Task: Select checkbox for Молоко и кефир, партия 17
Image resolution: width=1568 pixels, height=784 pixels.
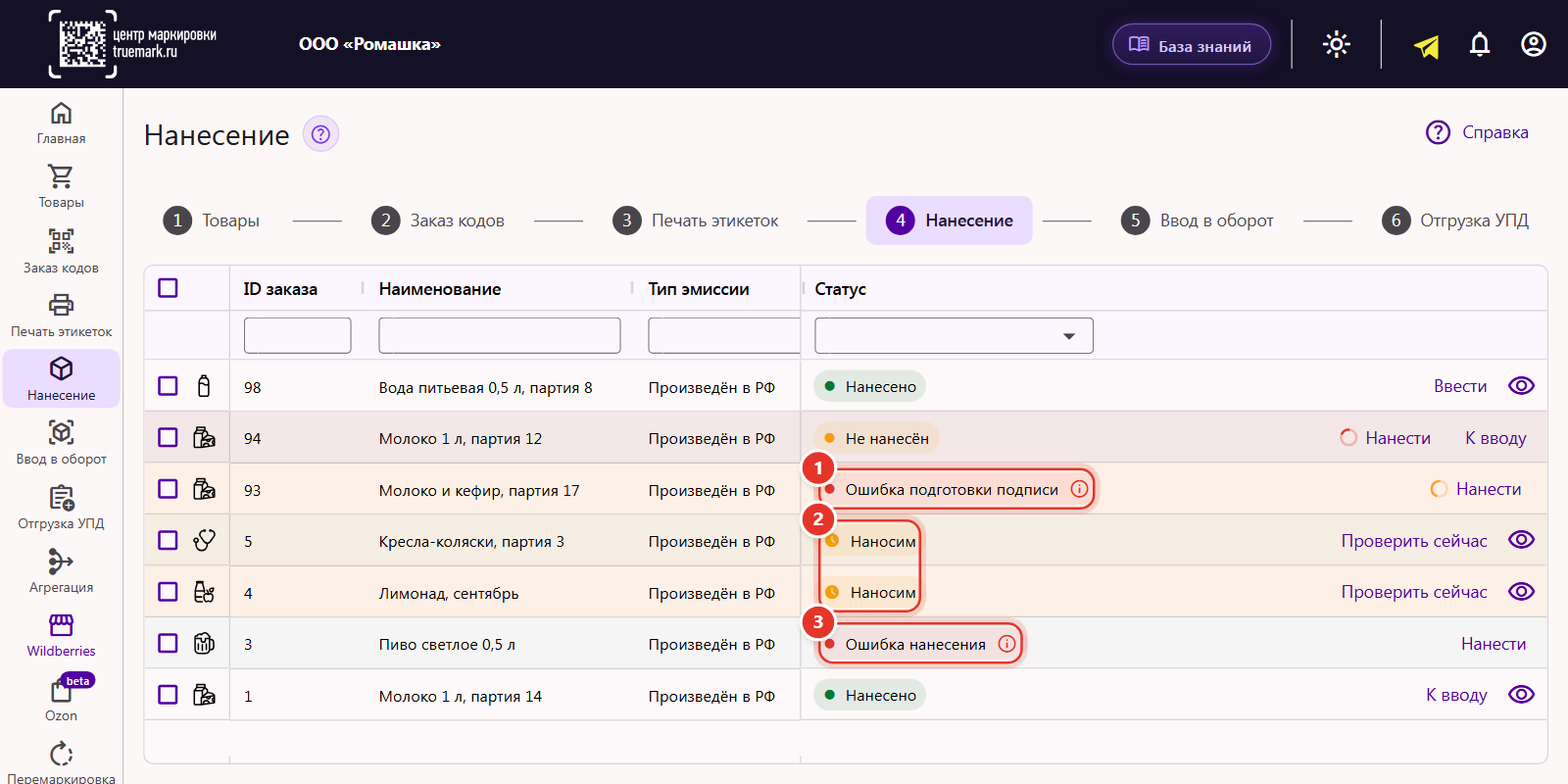Action: (168, 489)
